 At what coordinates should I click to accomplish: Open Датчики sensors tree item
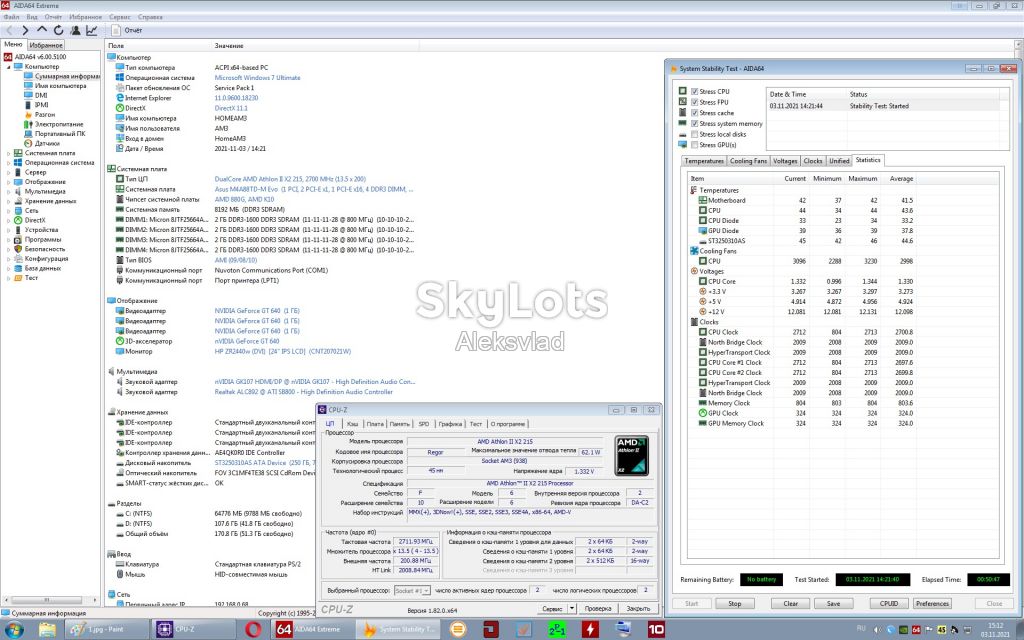pos(47,143)
